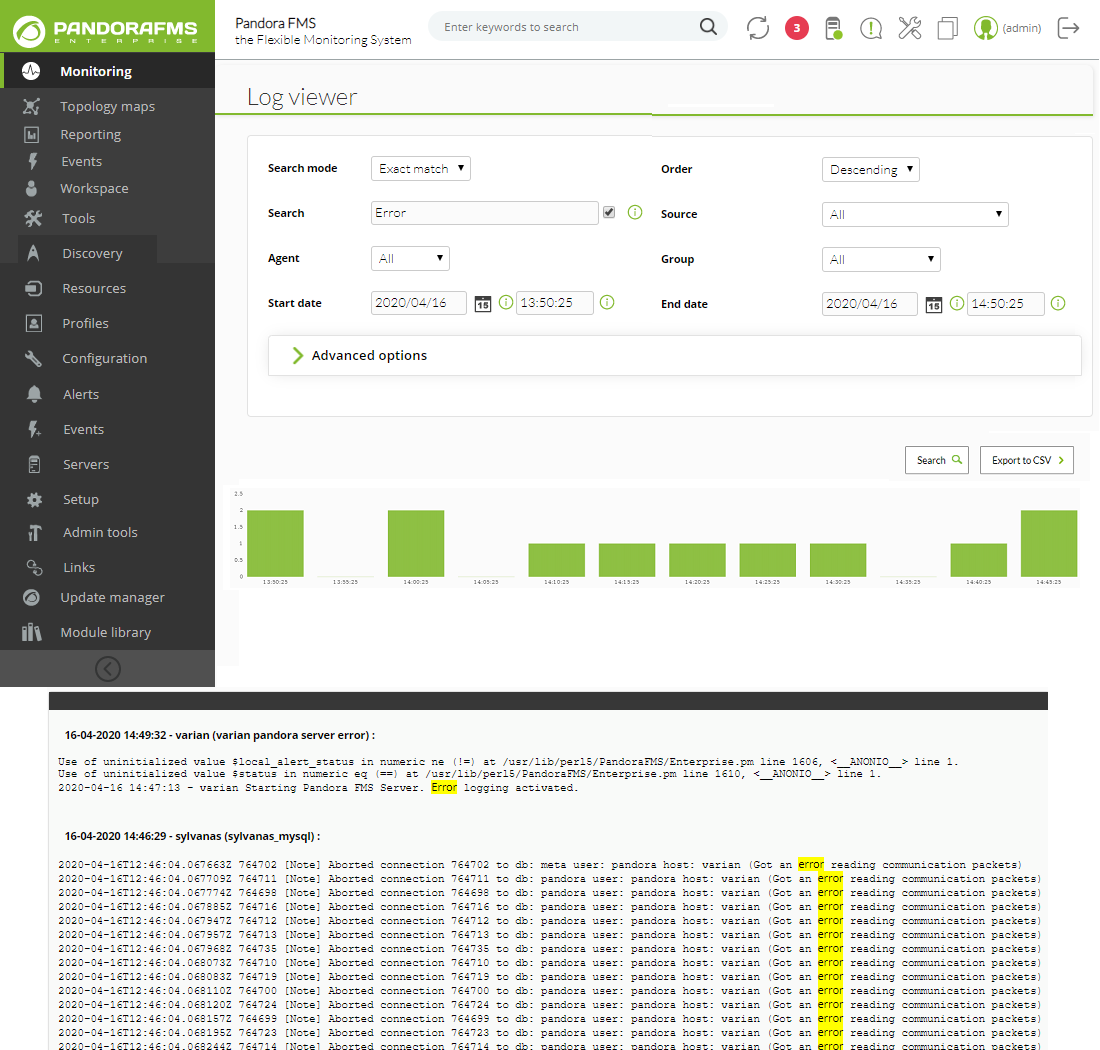
Task: Click Export to CSV button
Action: click(1026, 460)
